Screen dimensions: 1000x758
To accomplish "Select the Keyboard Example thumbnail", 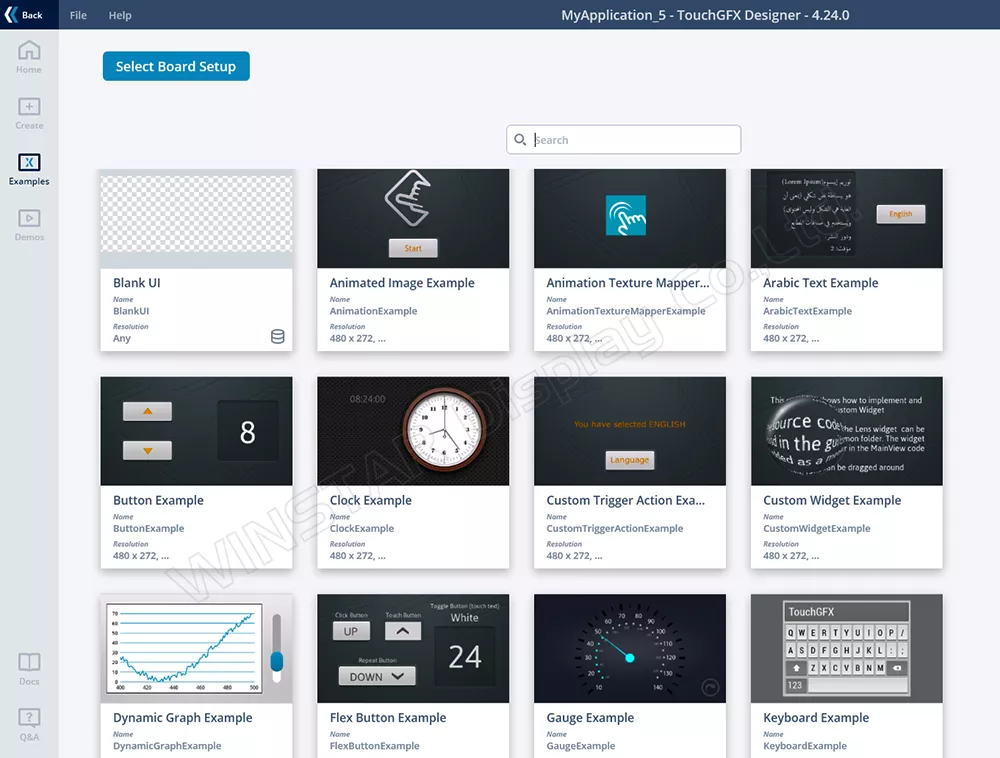I will [846, 648].
